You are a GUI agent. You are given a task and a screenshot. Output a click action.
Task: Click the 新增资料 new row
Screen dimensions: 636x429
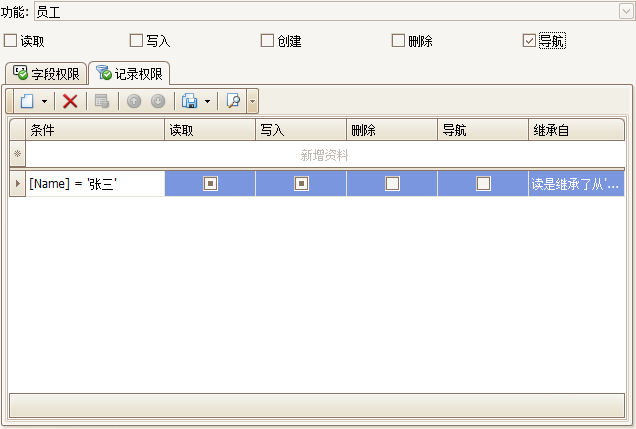(324, 154)
